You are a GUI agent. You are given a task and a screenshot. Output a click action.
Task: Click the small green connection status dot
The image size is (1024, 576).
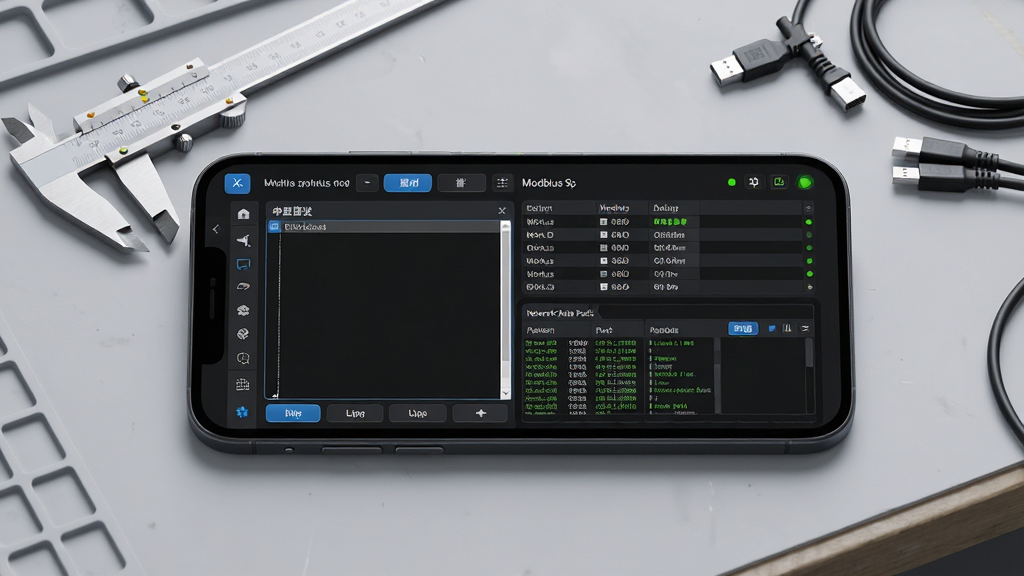pos(731,182)
